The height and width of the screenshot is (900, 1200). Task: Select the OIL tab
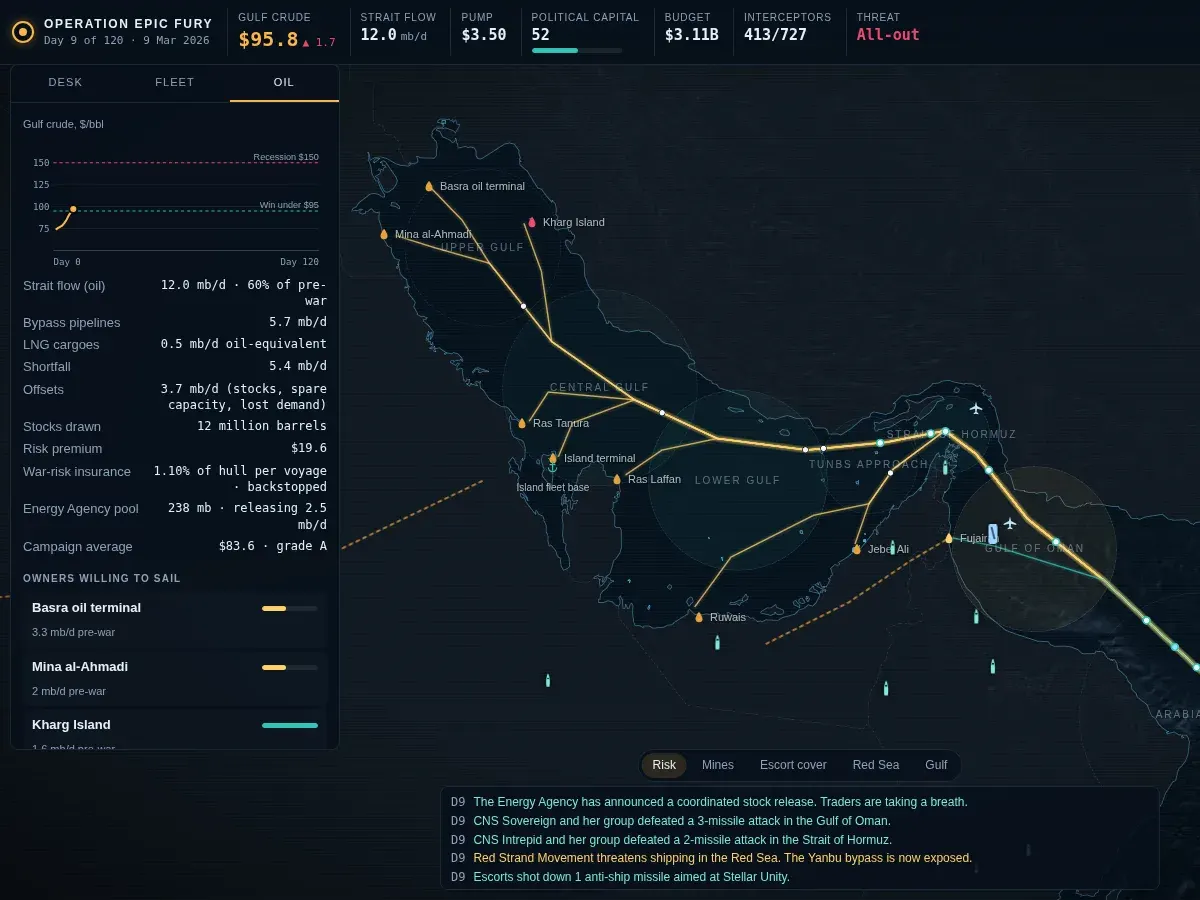284,83
